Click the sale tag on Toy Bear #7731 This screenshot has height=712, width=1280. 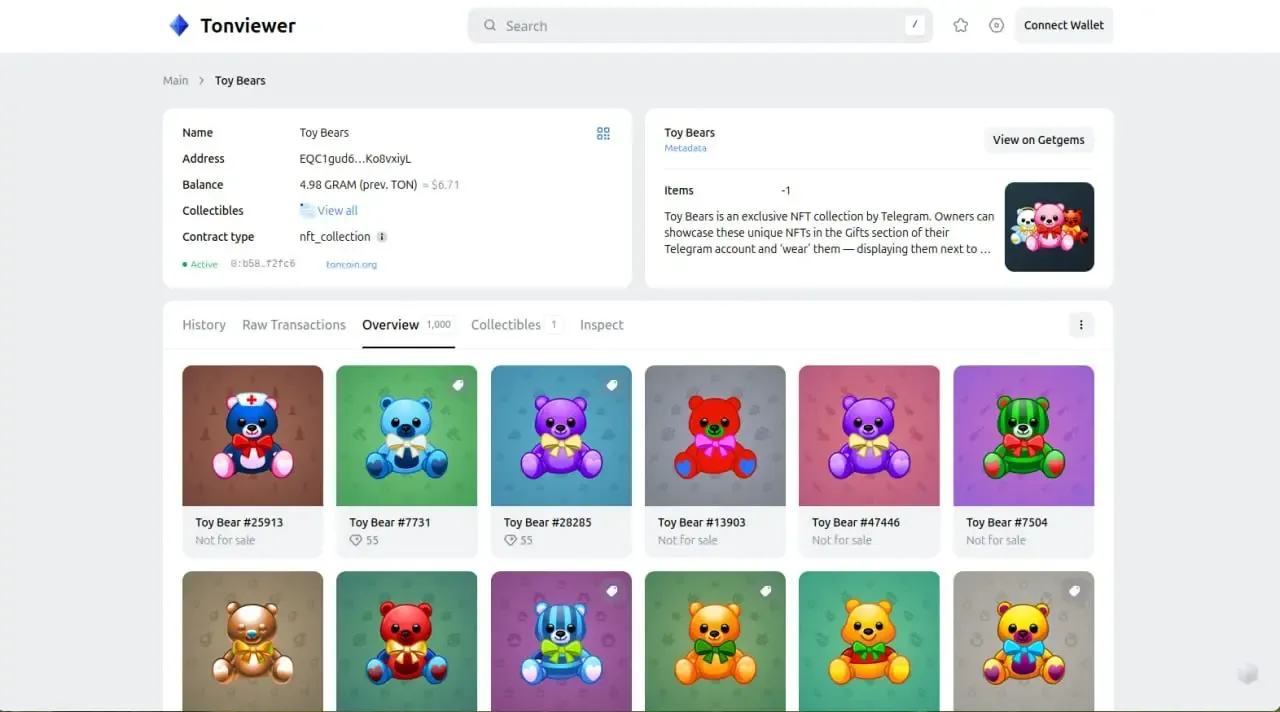point(458,385)
